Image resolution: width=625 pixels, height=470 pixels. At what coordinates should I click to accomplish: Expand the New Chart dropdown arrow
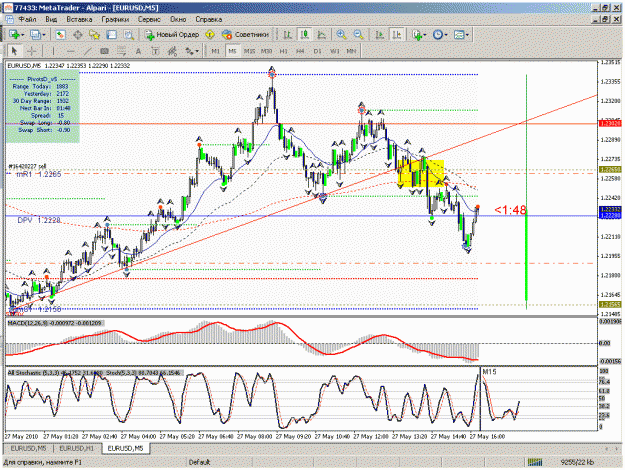[22, 35]
